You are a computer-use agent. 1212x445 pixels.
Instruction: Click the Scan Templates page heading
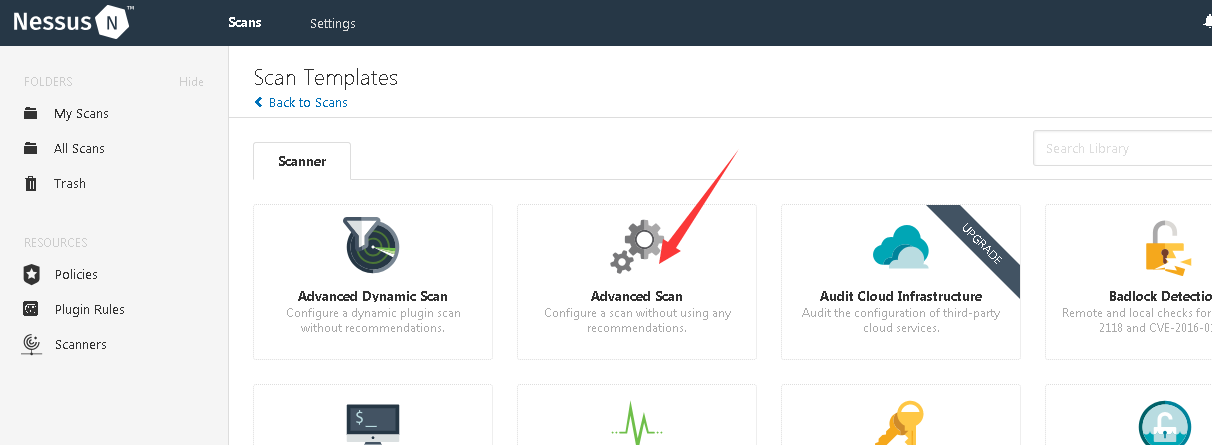click(x=326, y=78)
